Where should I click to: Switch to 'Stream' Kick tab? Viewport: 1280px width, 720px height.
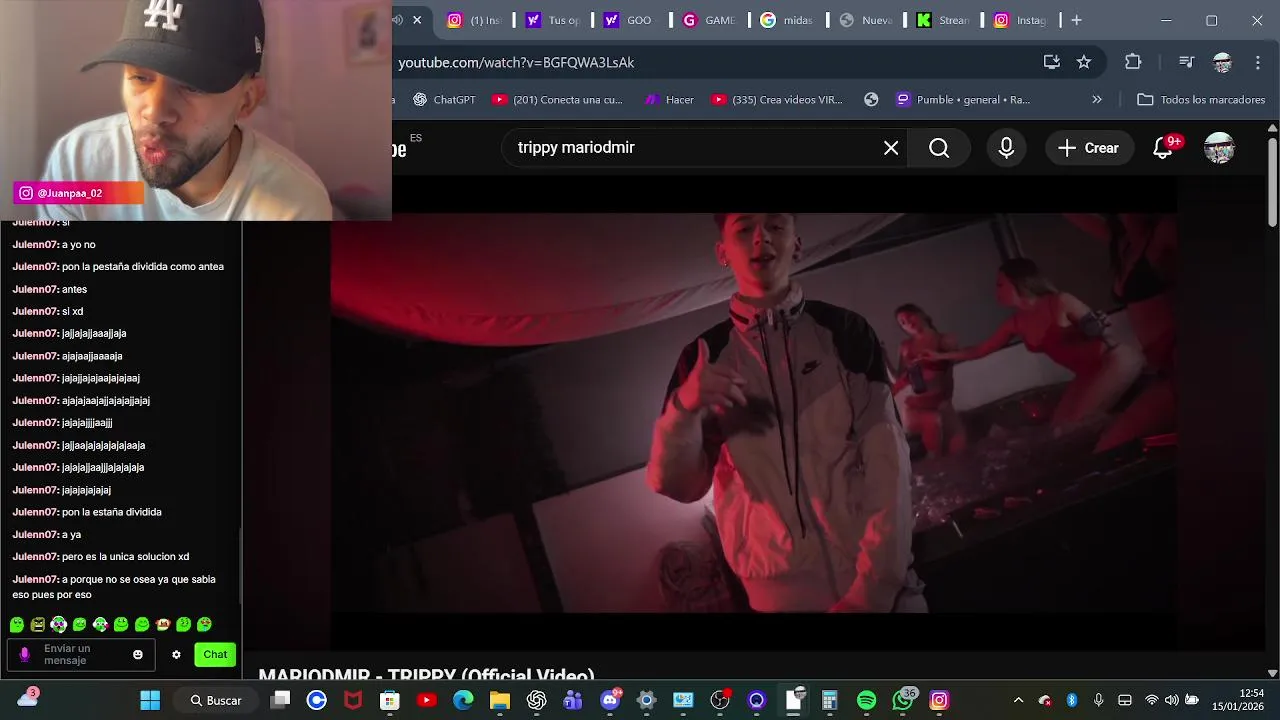coord(944,20)
